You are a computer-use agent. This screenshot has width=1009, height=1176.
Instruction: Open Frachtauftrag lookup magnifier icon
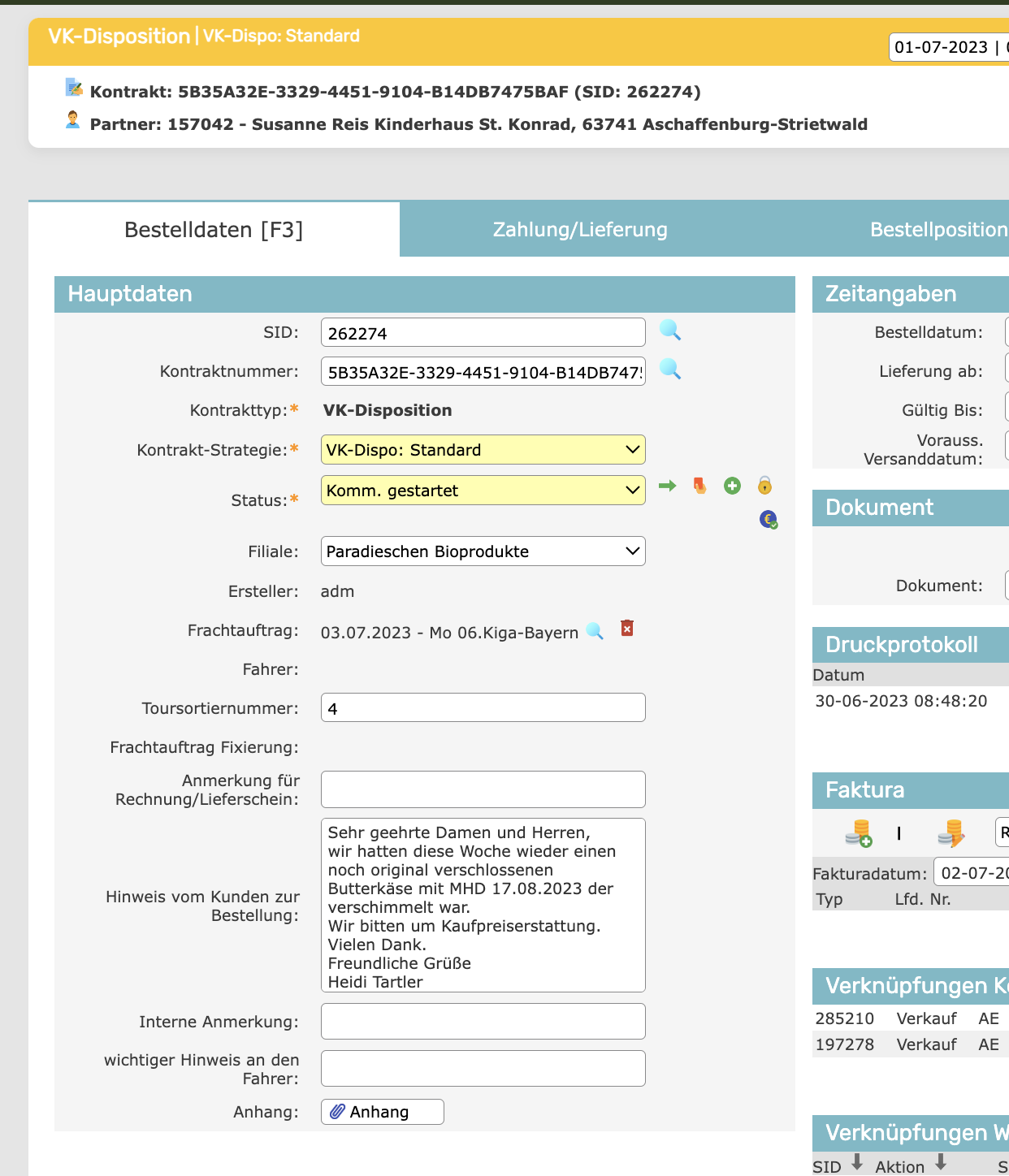(x=595, y=631)
